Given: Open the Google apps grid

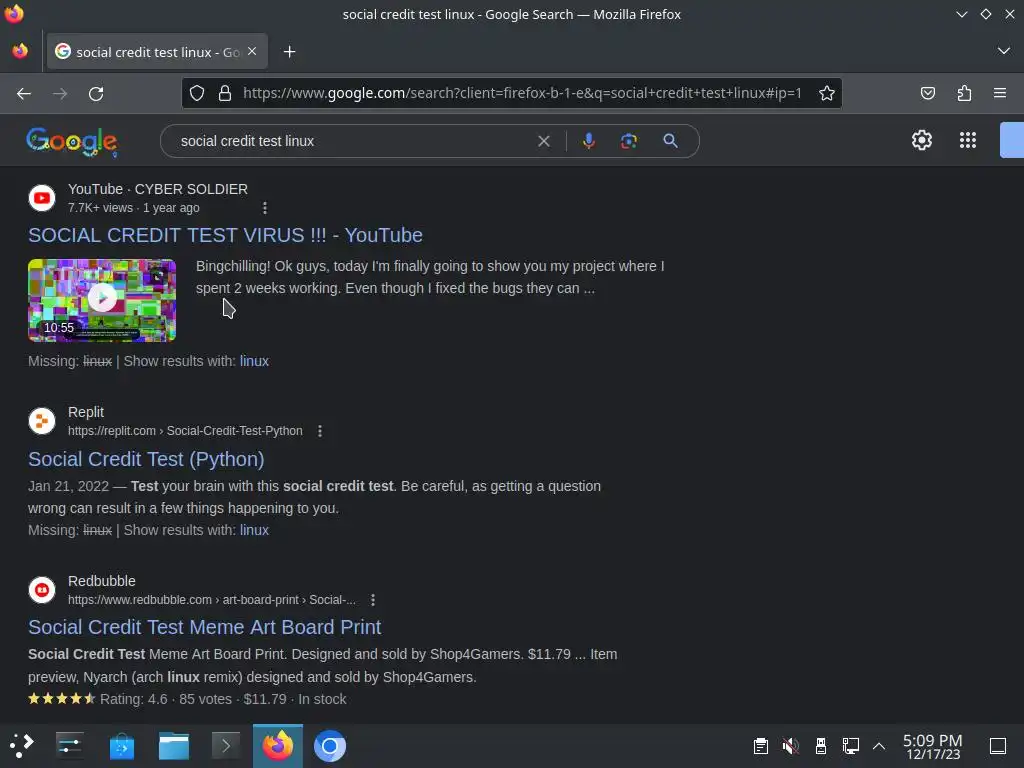Looking at the screenshot, I should pyautogui.click(x=968, y=140).
